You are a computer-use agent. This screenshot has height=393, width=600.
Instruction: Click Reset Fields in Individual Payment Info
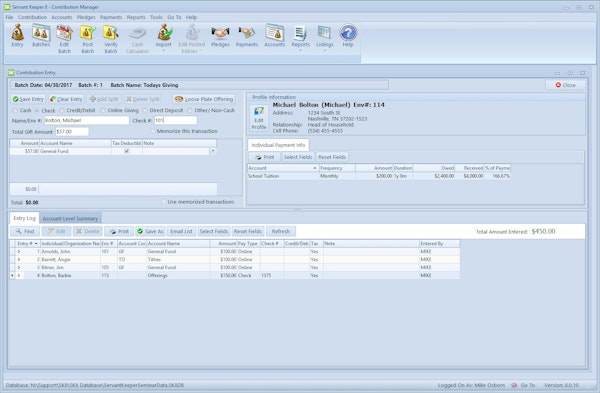pos(332,157)
